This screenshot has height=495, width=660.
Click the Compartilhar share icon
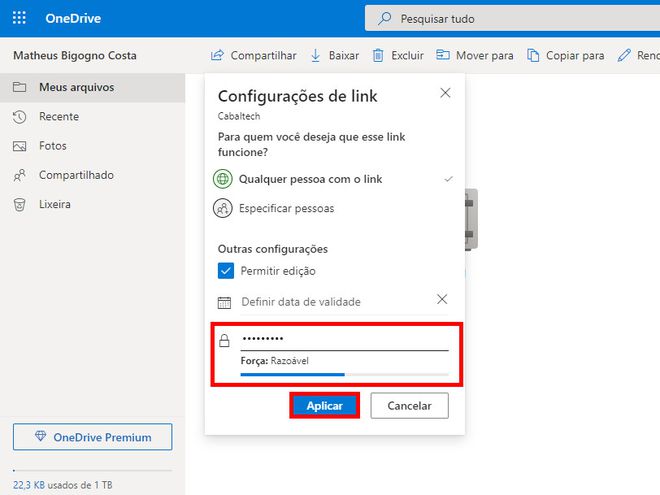(x=217, y=55)
